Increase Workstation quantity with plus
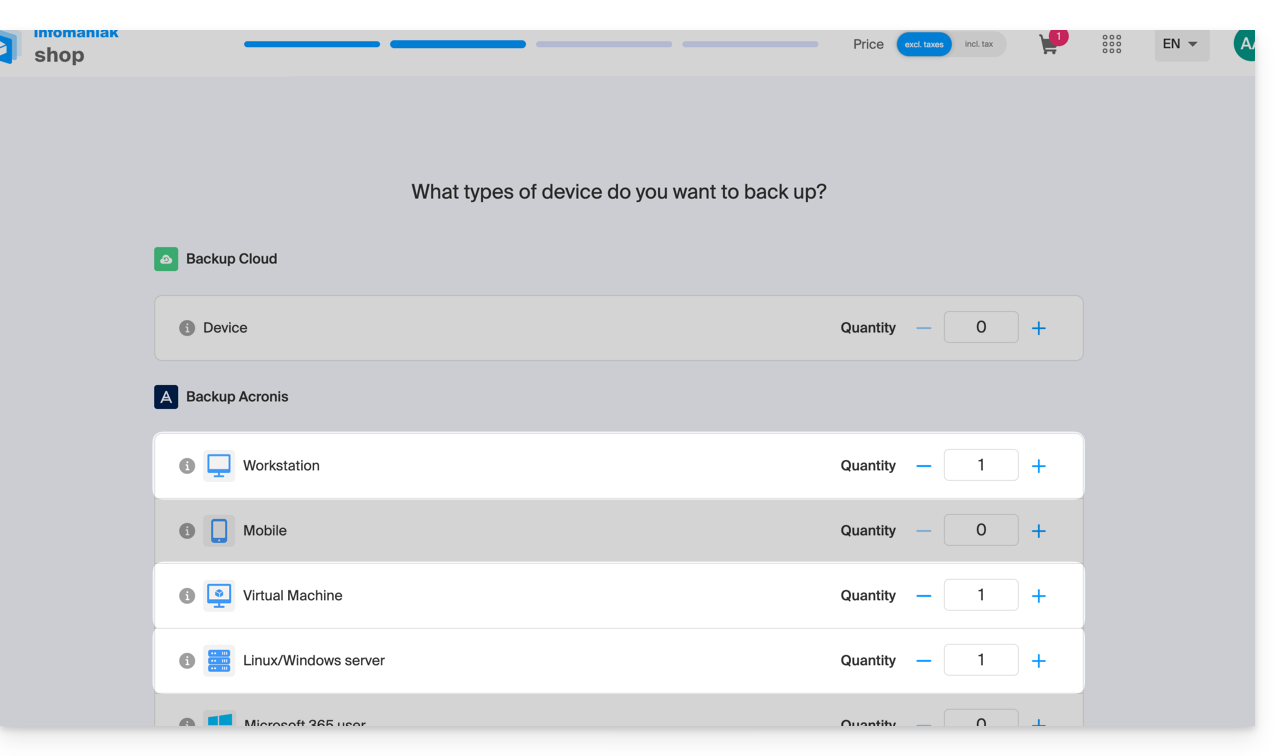 pos(1039,466)
